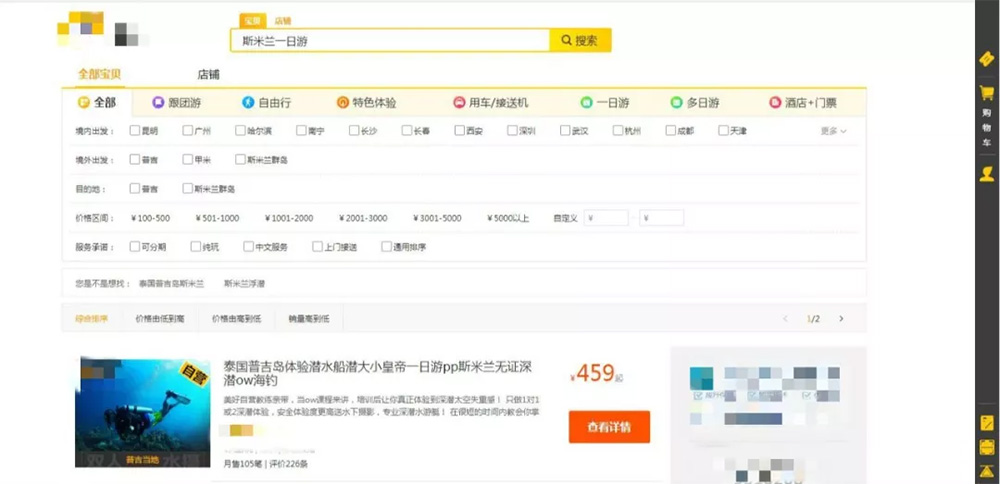Select the 酒店+门票 category tab
Image resolution: width=1000 pixels, height=484 pixels.
tap(802, 103)
